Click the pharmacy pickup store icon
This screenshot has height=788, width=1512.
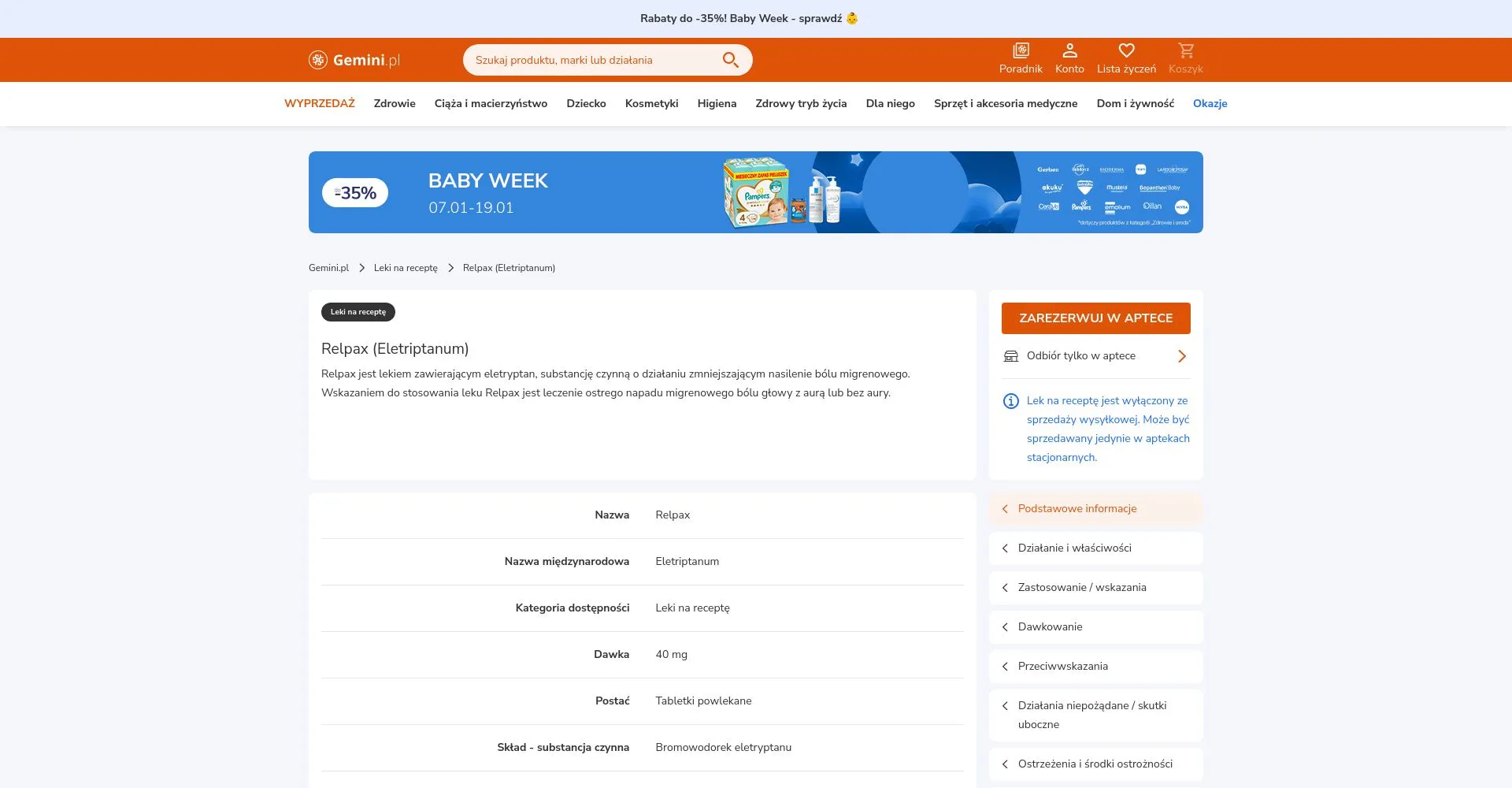click(1011, 356)
